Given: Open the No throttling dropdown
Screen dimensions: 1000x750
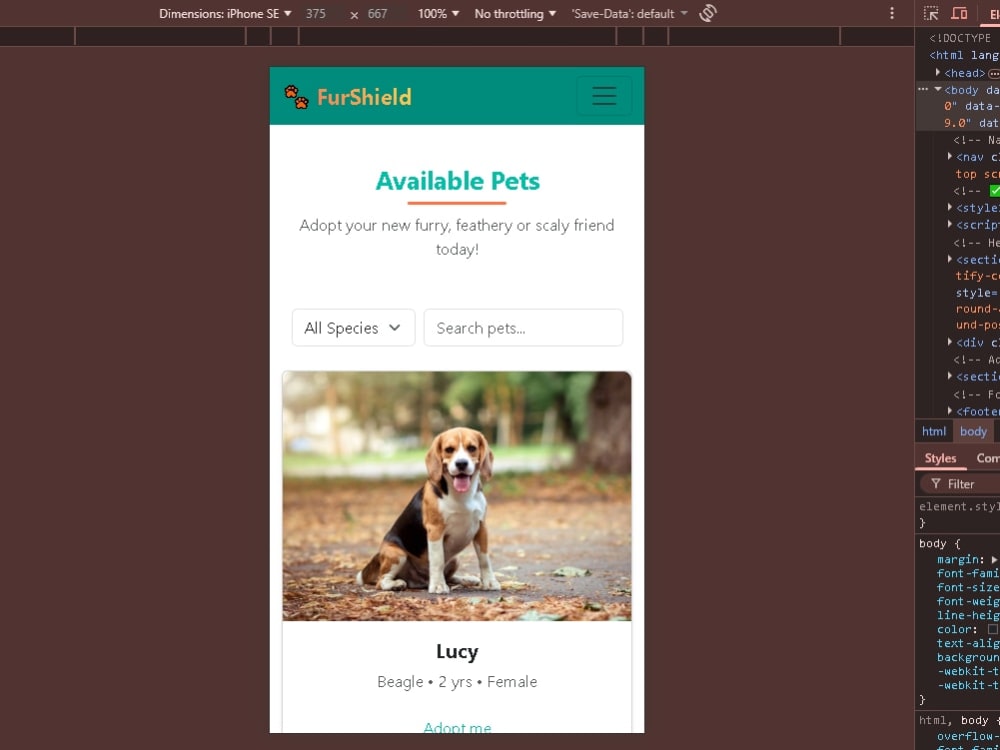Looking at the screenshot, I should (x=515, y=13).
